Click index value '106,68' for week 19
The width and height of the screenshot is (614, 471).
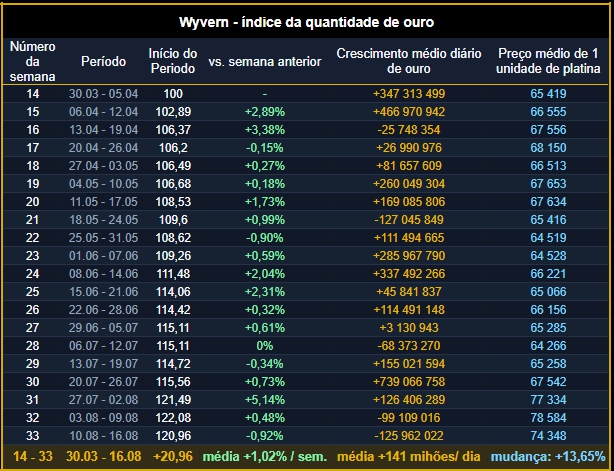click(x=173, y=184)
